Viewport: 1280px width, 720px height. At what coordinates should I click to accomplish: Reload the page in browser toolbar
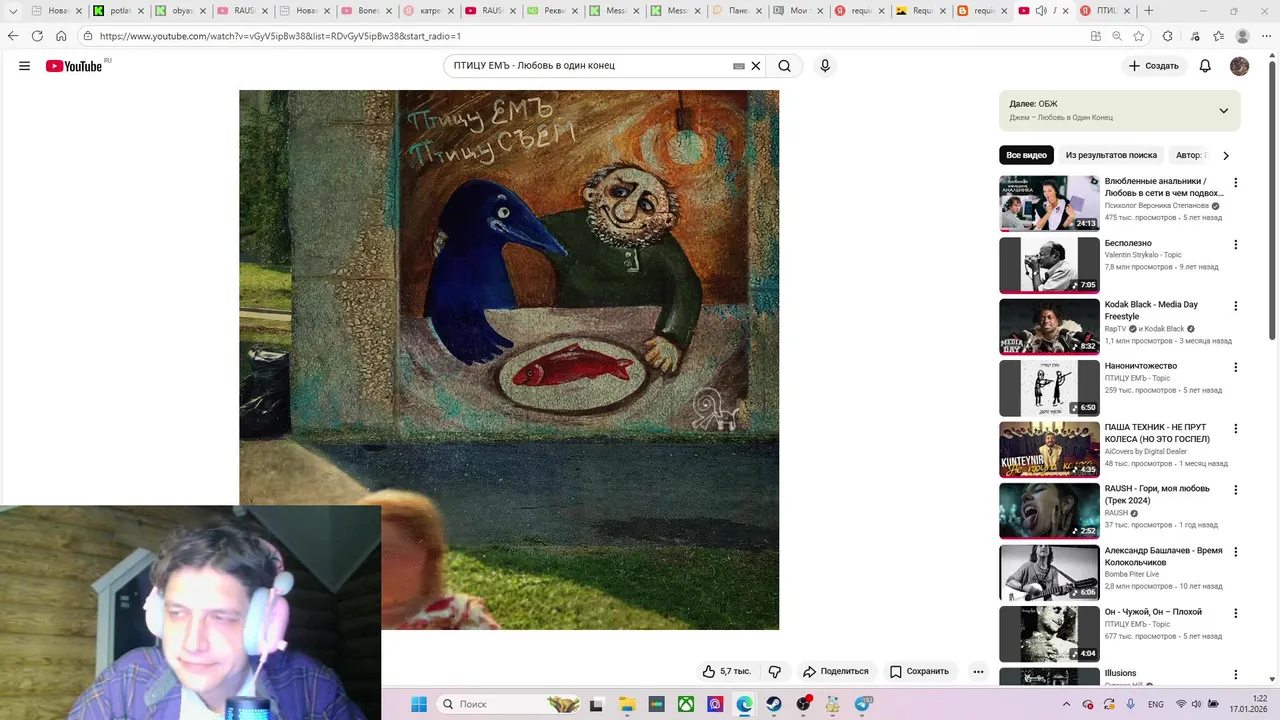37,36
